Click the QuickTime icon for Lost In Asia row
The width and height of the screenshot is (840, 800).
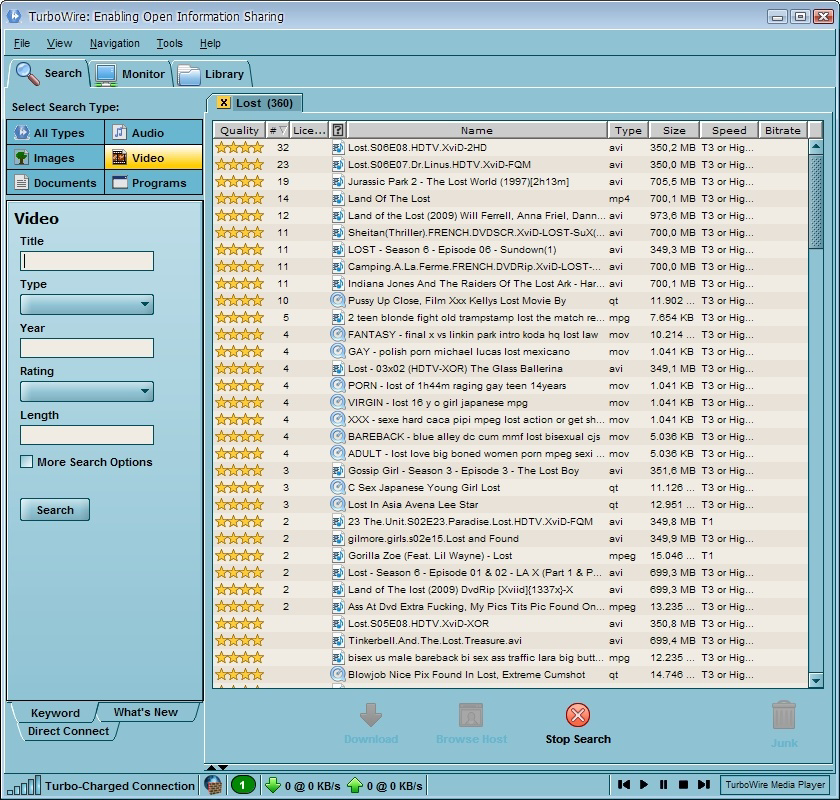click(x=338, y=504)
